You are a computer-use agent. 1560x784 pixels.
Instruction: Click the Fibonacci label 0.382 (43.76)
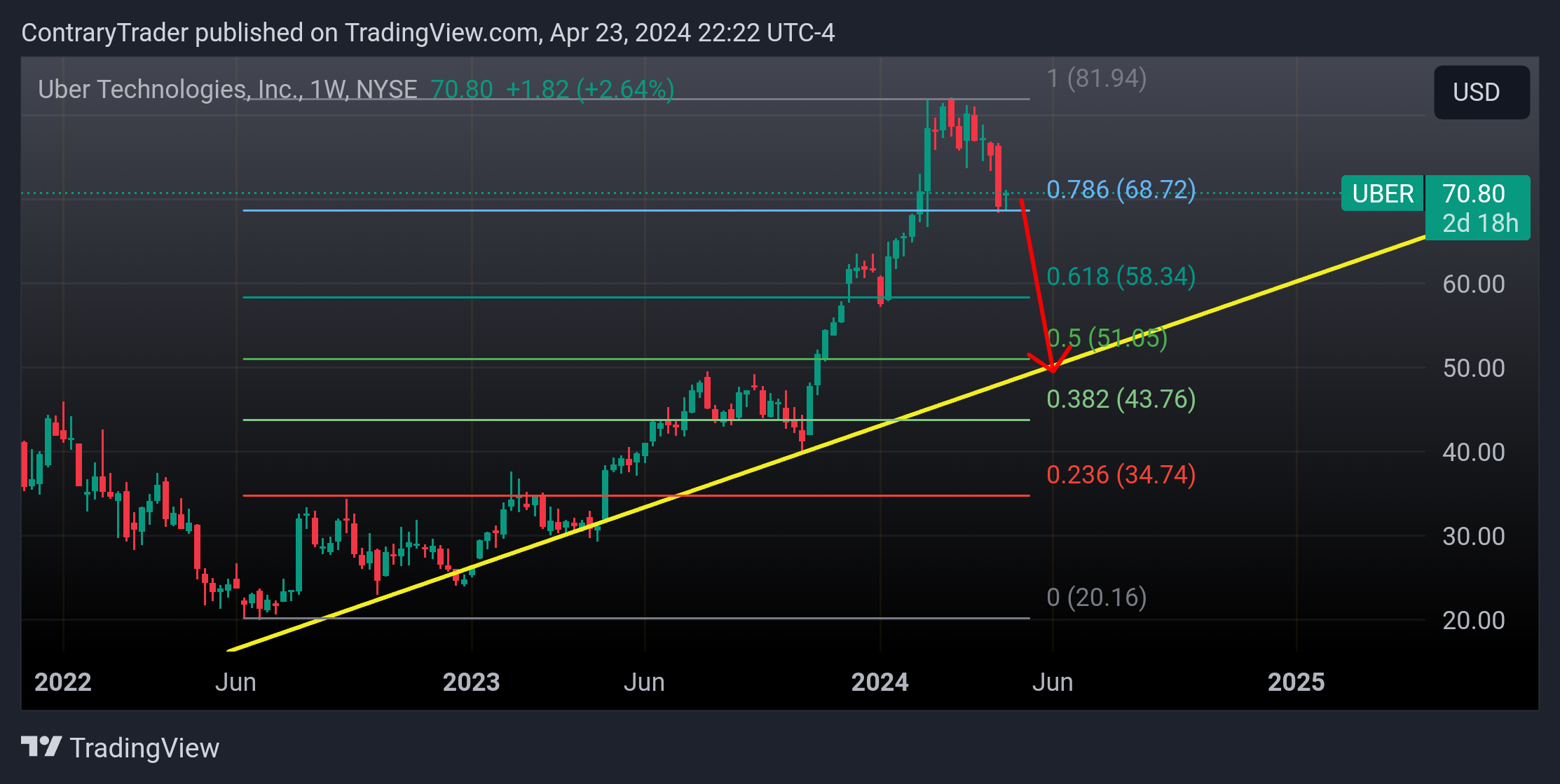pyautogui.click(x=1121, y=399)
